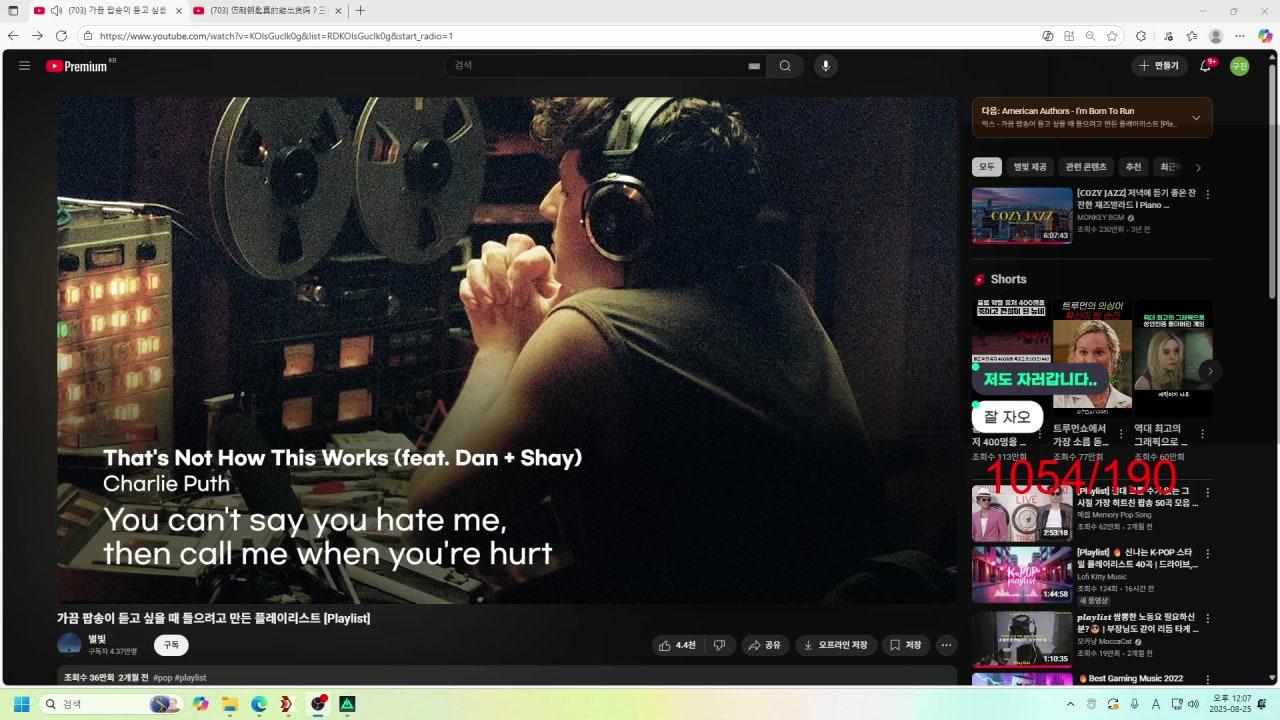Open File Explorer from taskbar
Image resolution: width=1280 pixels, height=720 pixels.
229,704
